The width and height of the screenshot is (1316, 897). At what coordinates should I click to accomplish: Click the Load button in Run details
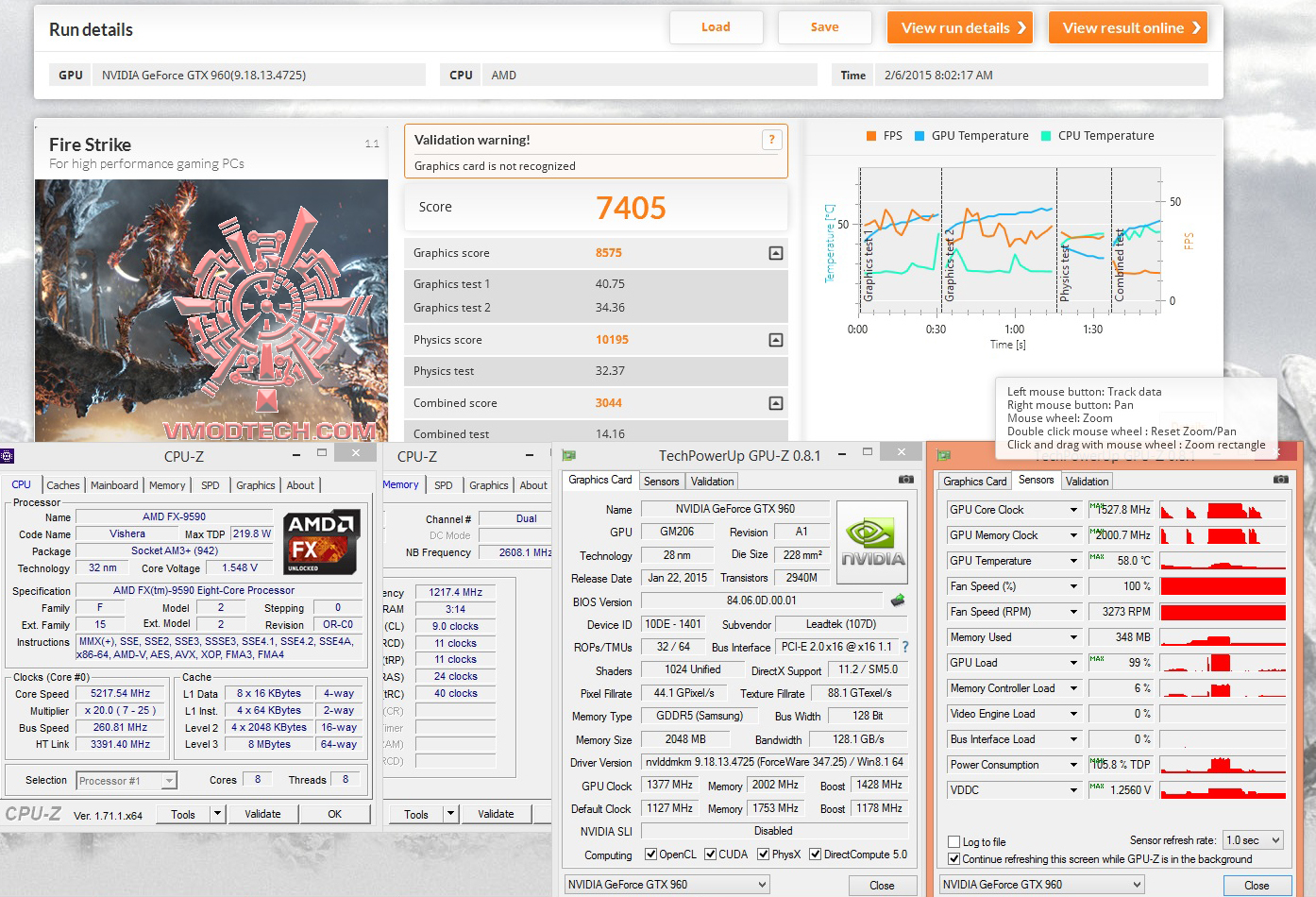716,27
